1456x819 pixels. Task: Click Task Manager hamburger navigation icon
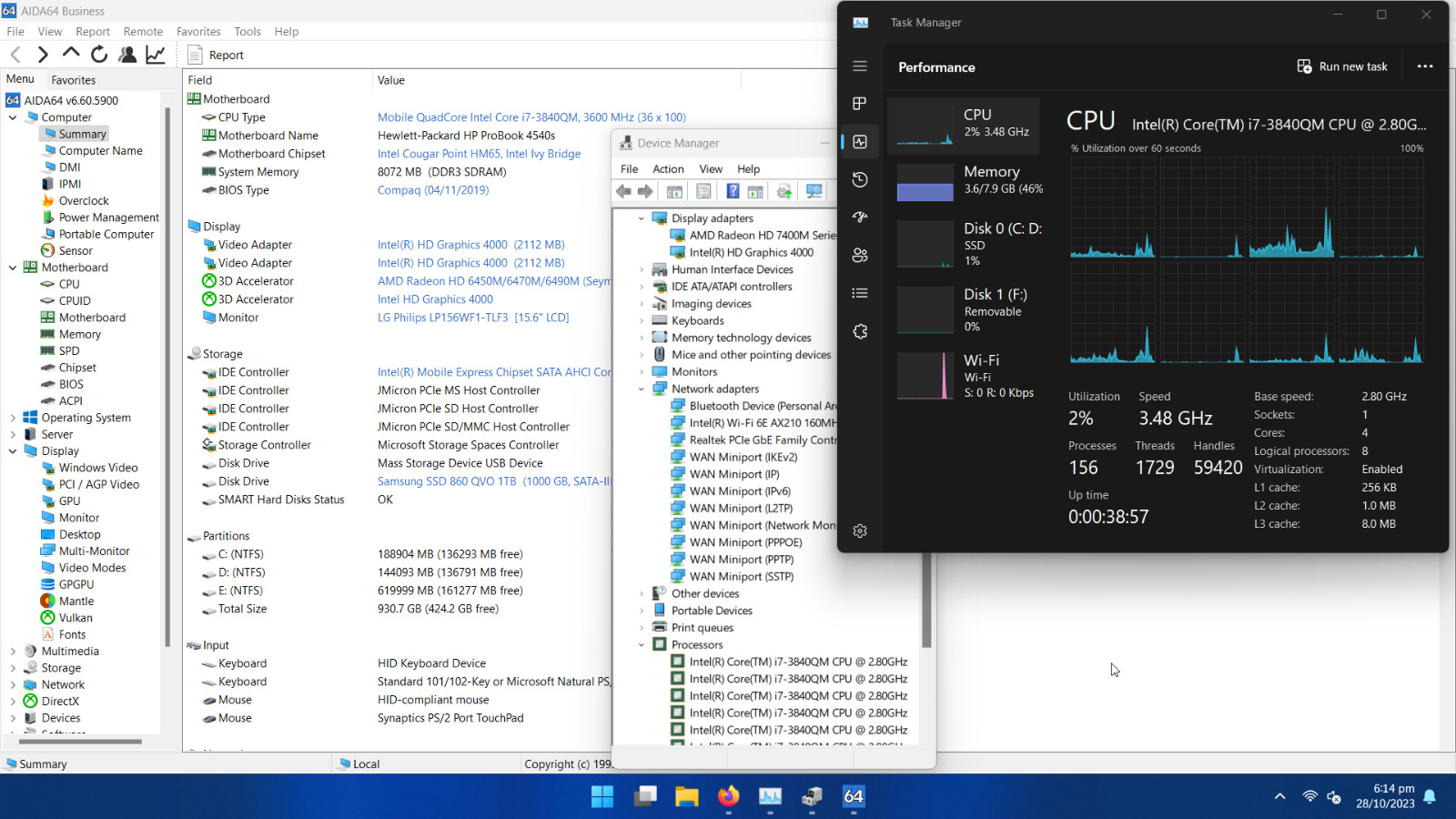(x=860, y=66)
